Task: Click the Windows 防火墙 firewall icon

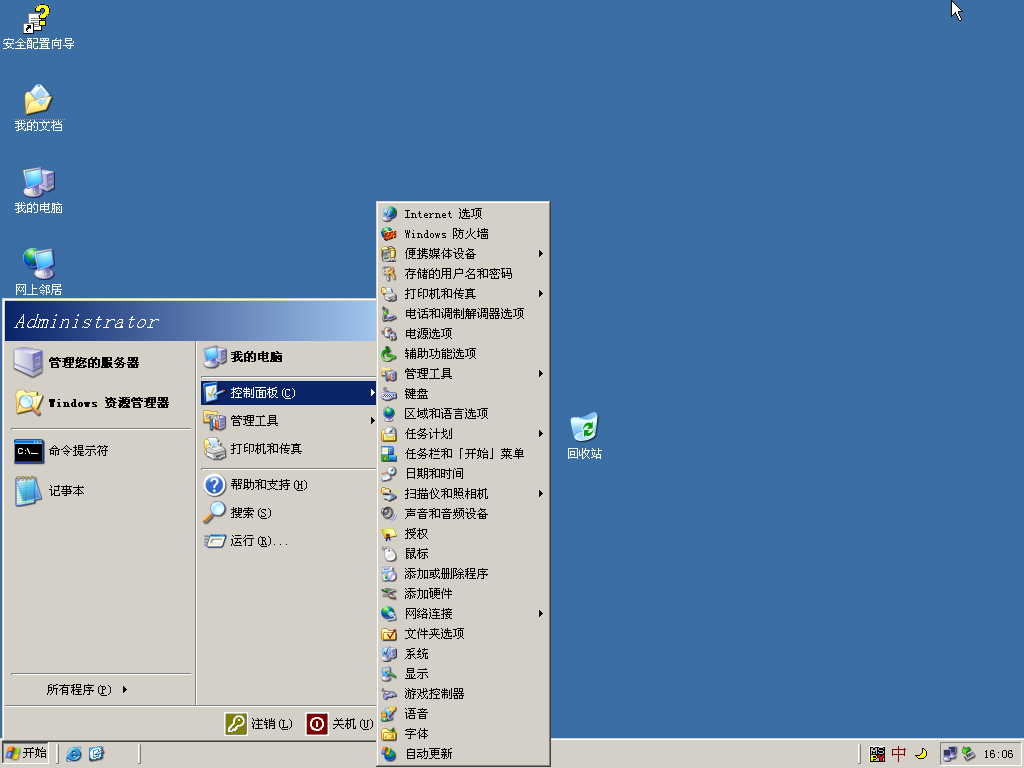Action: [389, 234]
